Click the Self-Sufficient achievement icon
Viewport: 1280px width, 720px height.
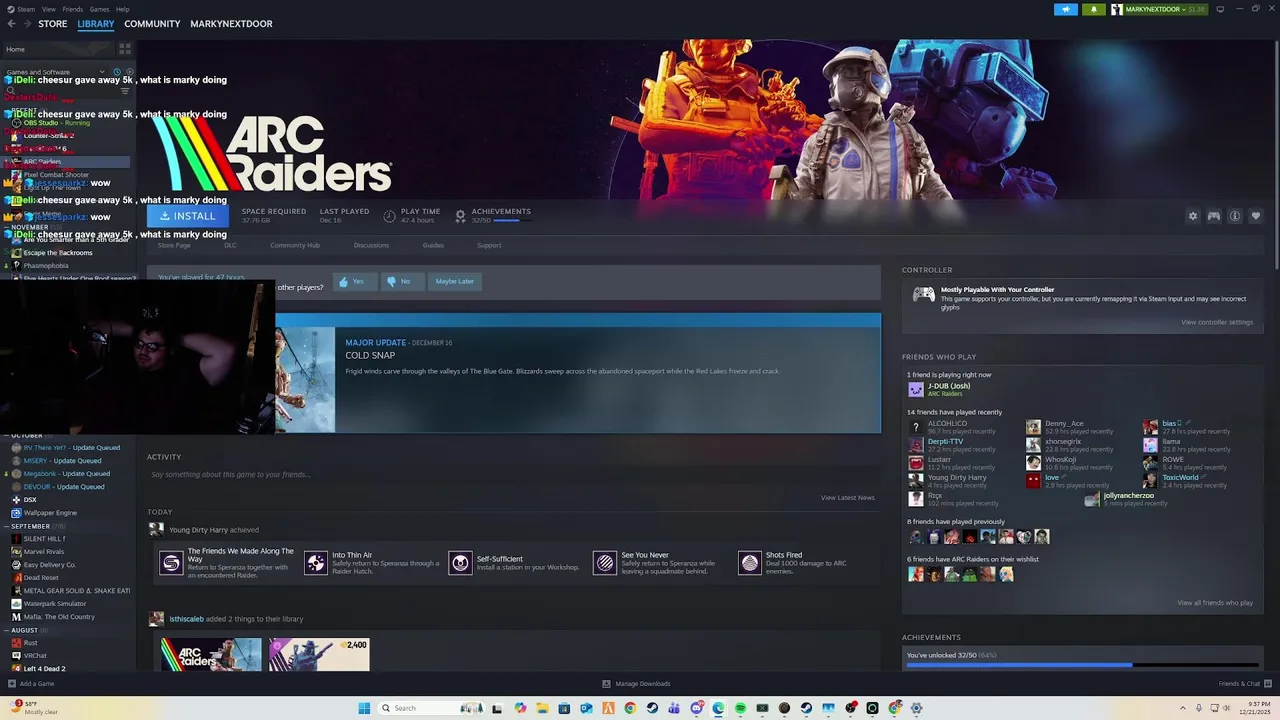[460, 563]
